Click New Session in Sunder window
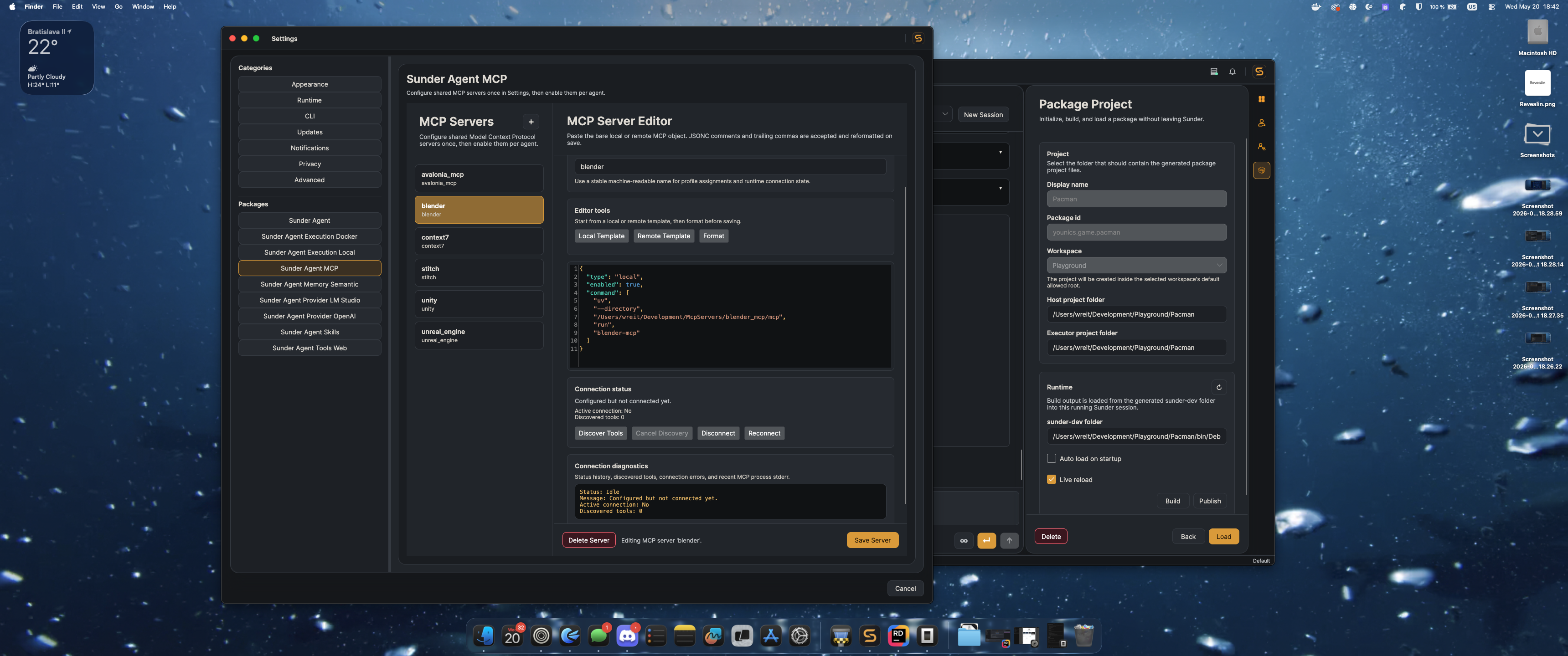Image resolution: width=1568 pixels, height=656 pixels. pos(983,114)
